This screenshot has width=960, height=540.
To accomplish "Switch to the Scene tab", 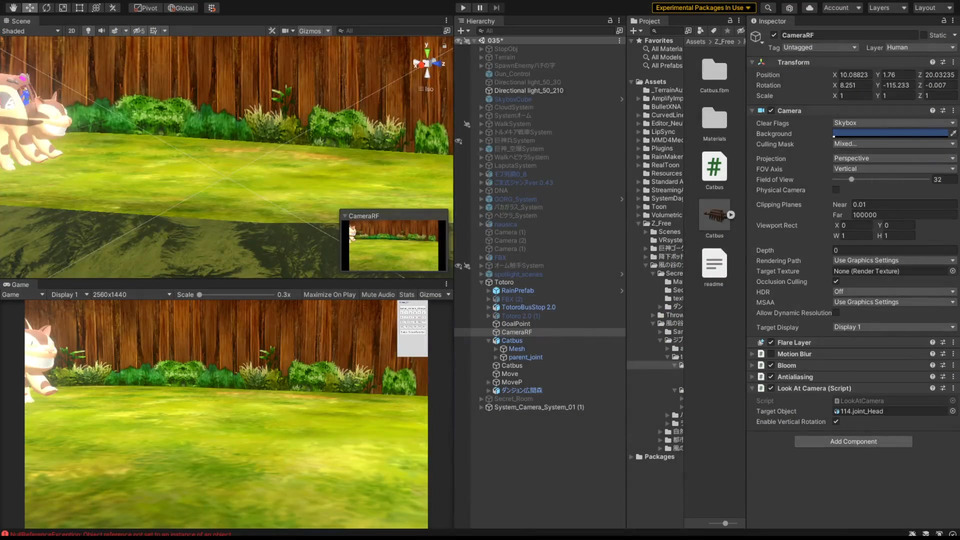I will pyautogui.click(x=17, y=21).
